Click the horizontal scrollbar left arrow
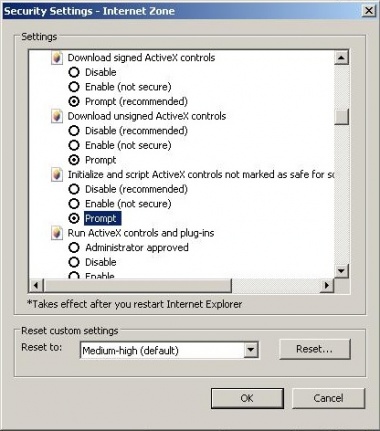The image size is (380, 431). (x=36, y=286)
